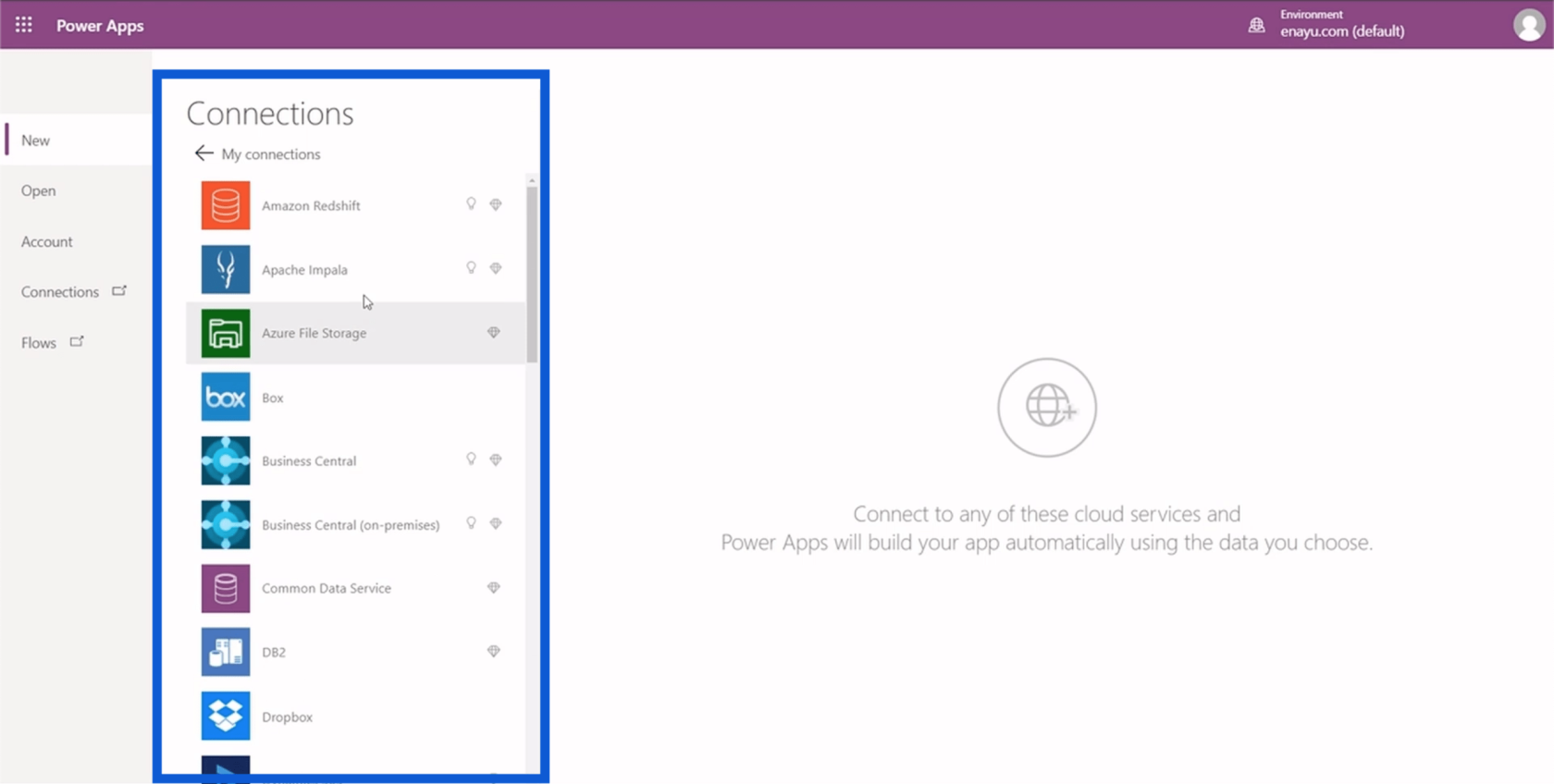The width and height of the screenshot is (1554, 784).
Task: Click premium diamond icon for Amazon Redshift
Action: (x=496, y=204)
